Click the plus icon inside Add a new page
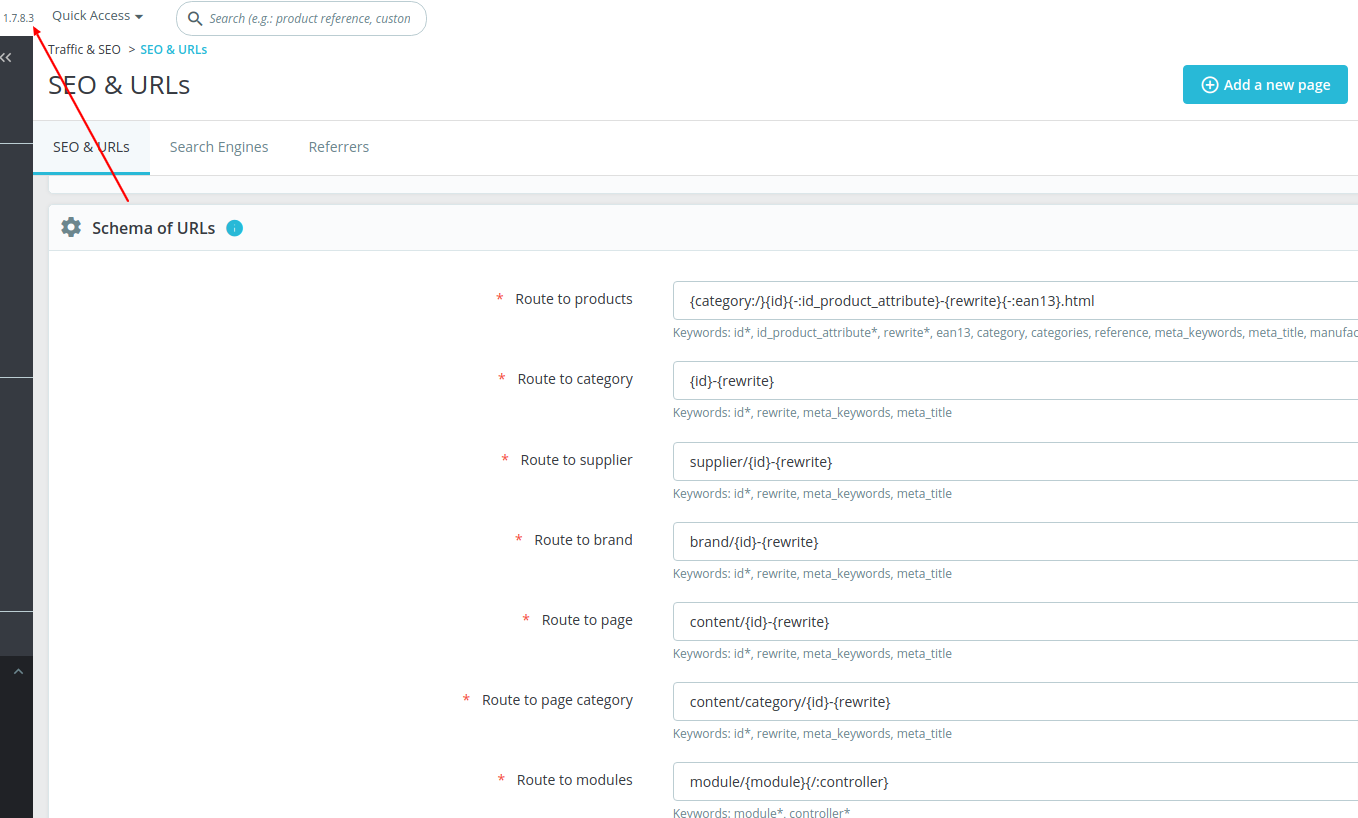Viewport: 1358px width, 818px height. [1209, 84]
